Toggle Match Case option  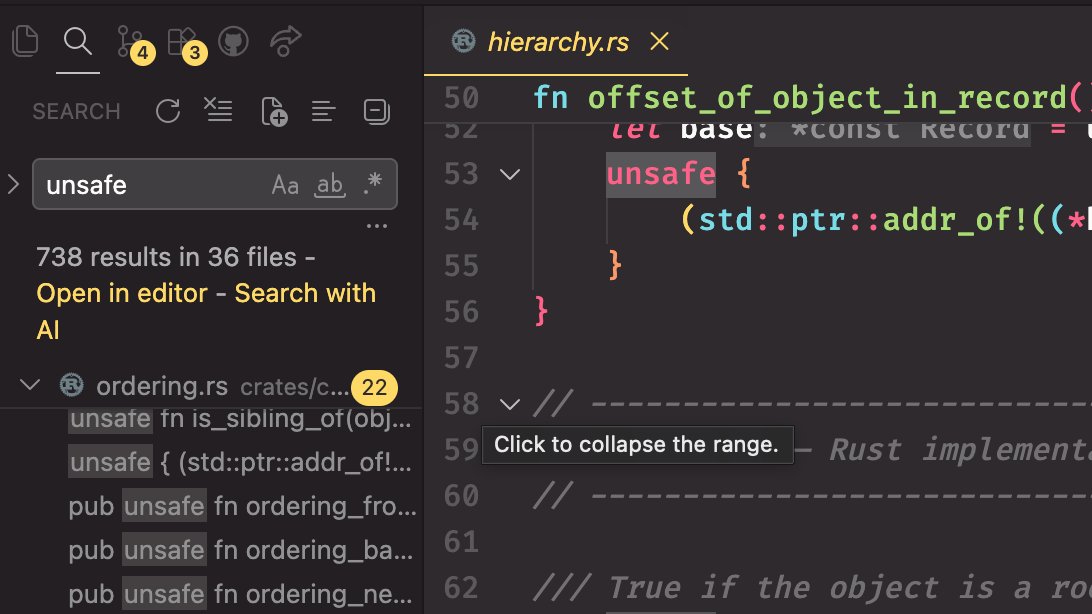[285, 185]
